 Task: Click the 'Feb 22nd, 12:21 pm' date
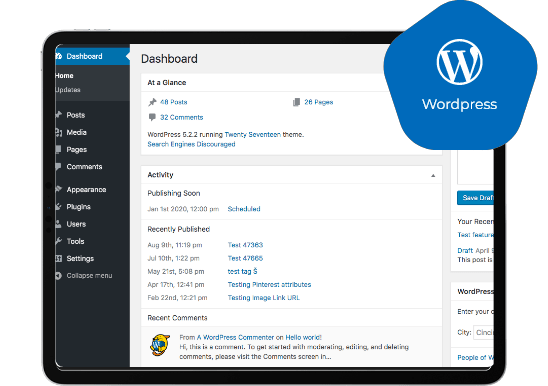point(177,298)
